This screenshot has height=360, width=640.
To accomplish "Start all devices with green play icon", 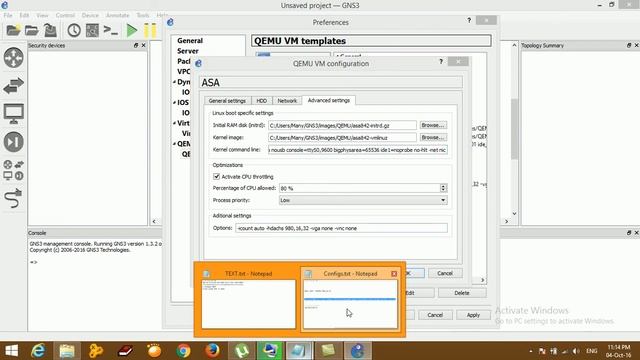I will pos(131,30).
